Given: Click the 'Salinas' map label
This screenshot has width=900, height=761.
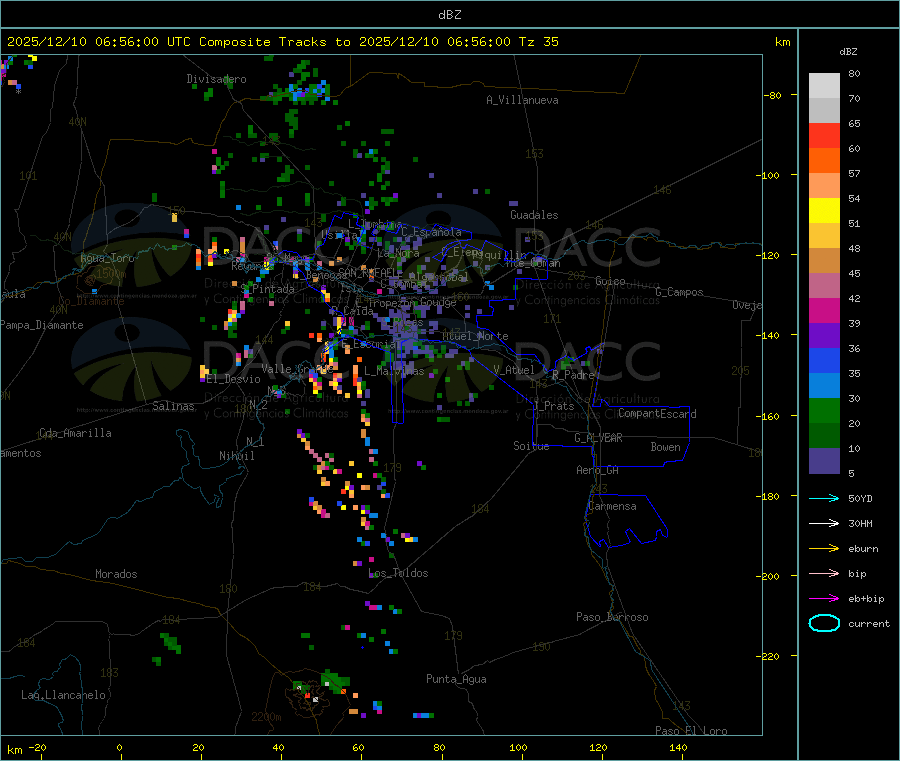Looking at the screenshot, I should coord(173,406).
